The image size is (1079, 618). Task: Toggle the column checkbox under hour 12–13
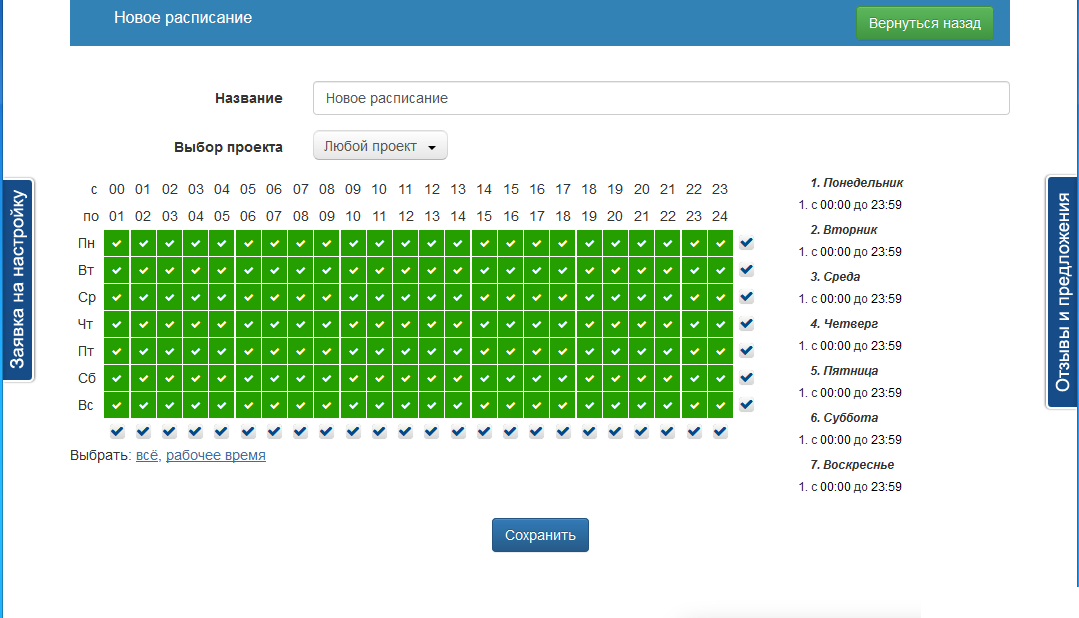point(431,432)
